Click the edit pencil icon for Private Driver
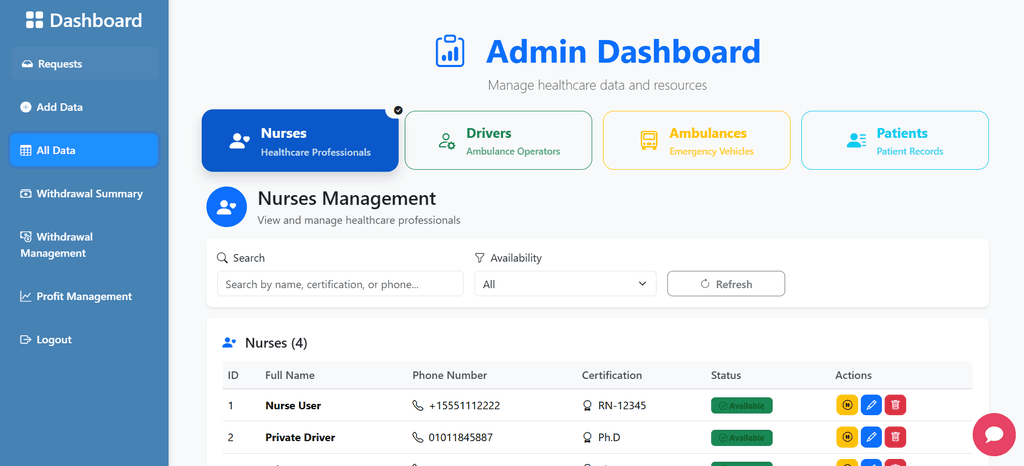This screenshot has width=1024, height=466. (871, 437)
